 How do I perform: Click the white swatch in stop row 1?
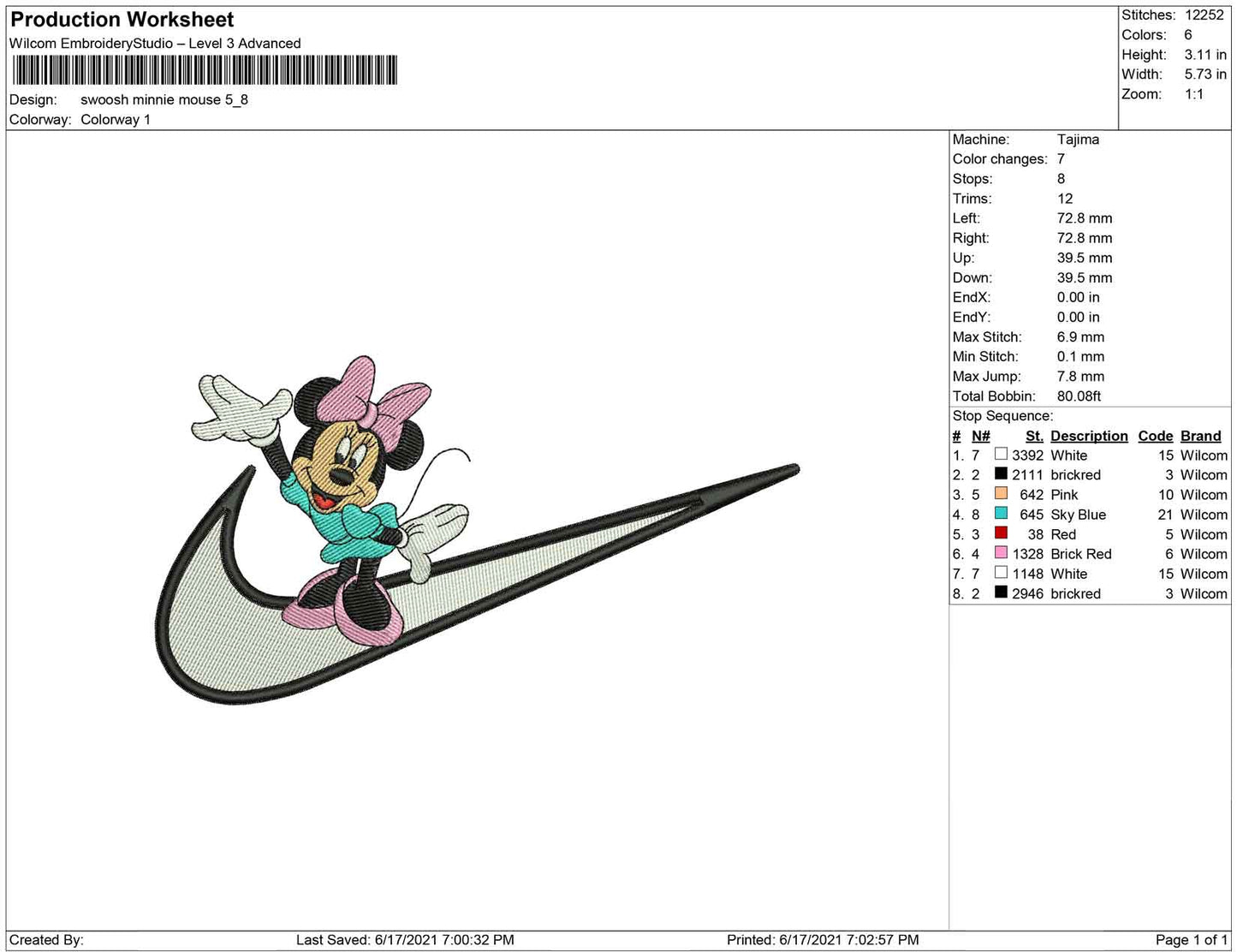(x=1001, y=455)
